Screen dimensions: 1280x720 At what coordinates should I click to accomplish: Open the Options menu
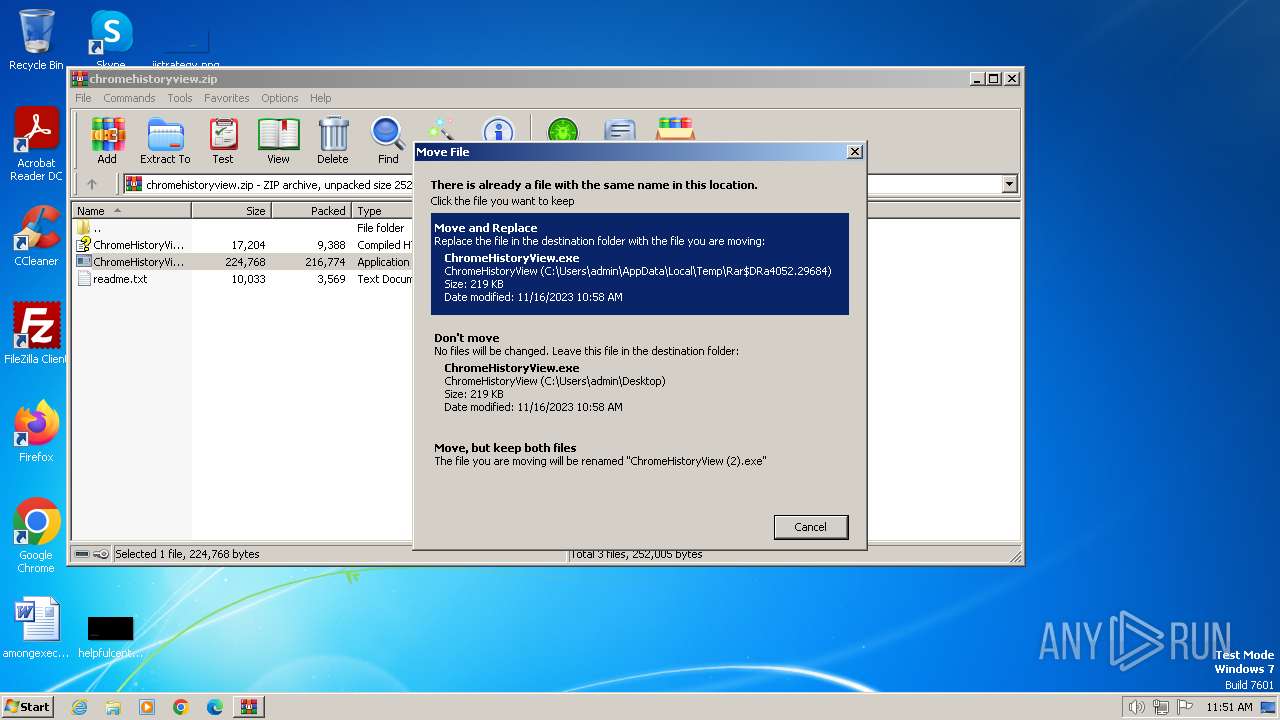(280, 98)
